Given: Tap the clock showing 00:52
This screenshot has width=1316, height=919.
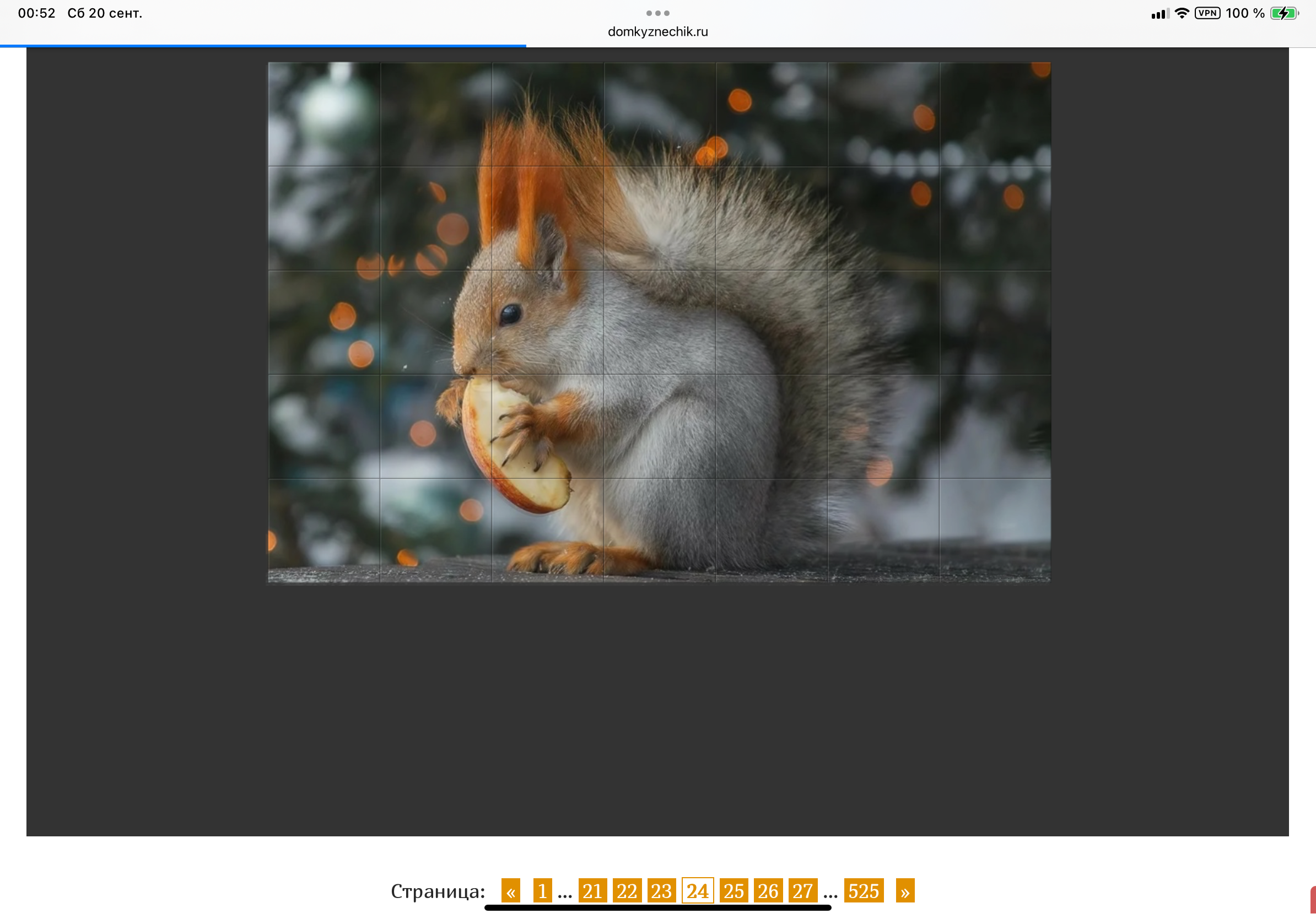Looking at the screenshot, I should coord(37,13).
